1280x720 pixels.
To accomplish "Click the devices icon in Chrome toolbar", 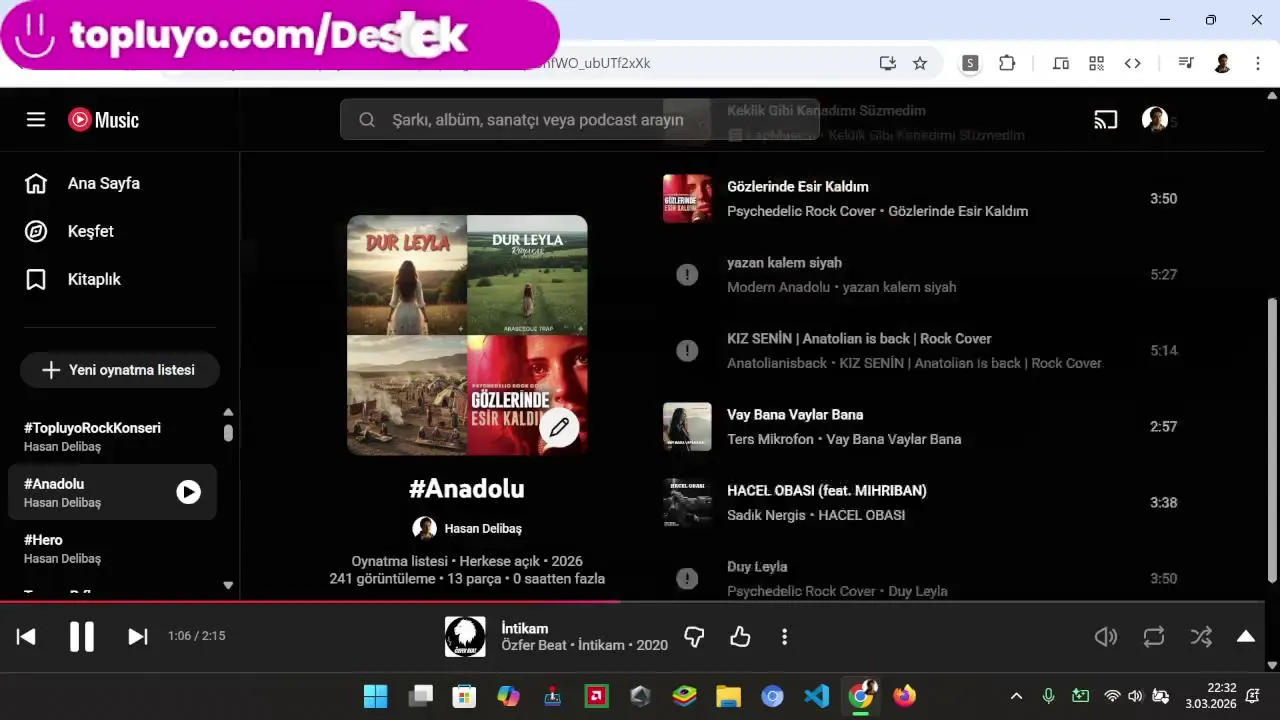I will [1061, 63].
